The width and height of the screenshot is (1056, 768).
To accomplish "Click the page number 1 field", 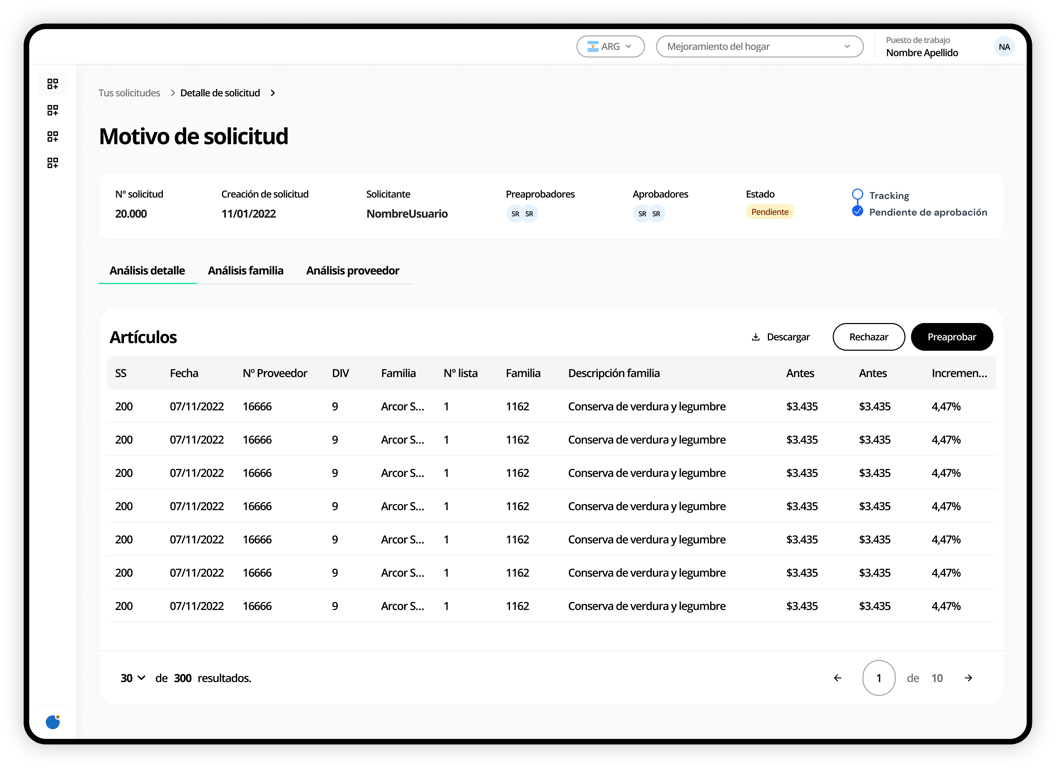I will pyautogui.click(x=878, y=678).
